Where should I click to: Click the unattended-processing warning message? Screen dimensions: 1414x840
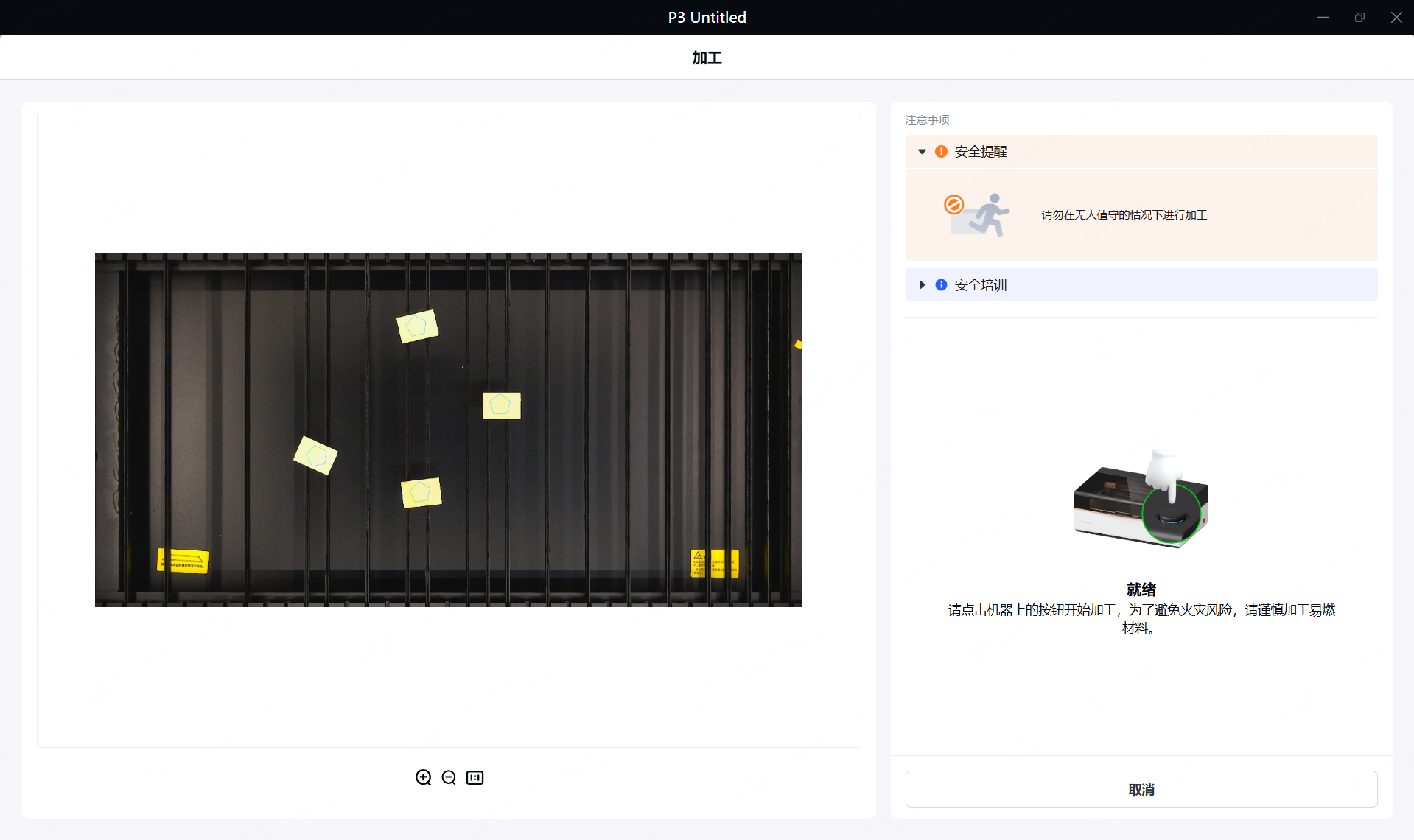tap(1123, 214)
